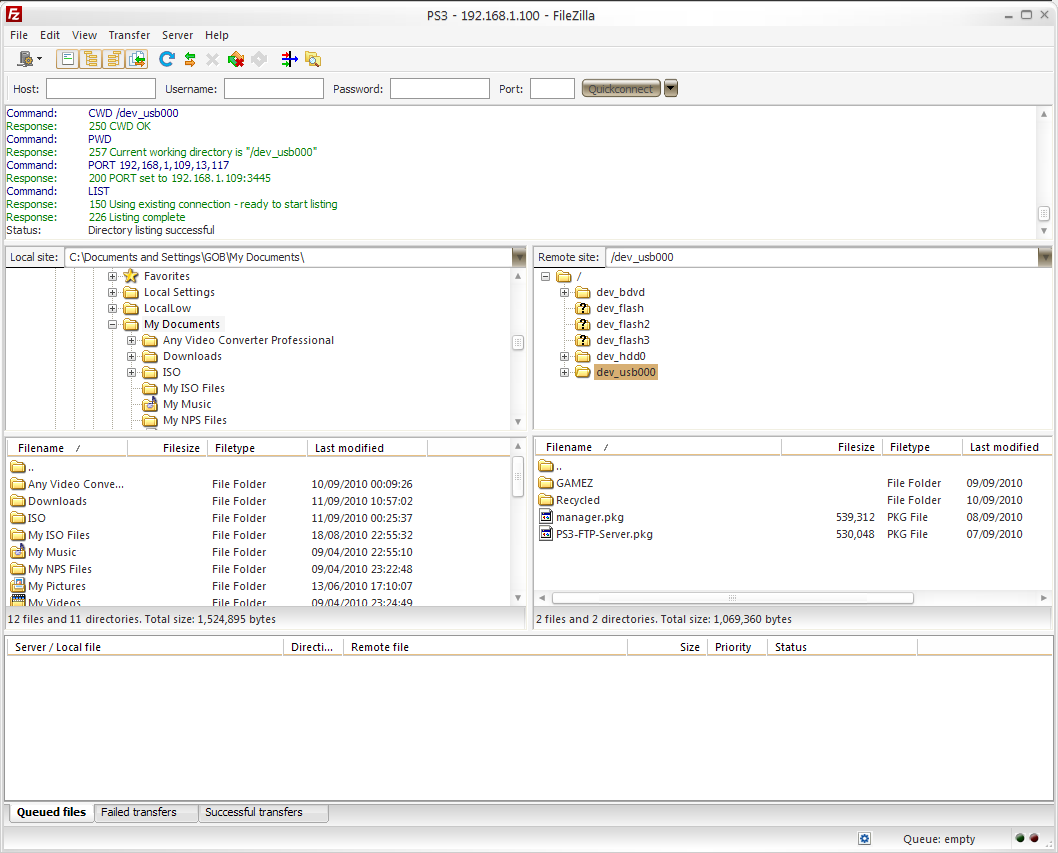Click the Disconnect from server icon
1058x853 pixels.
click(236, 60)
